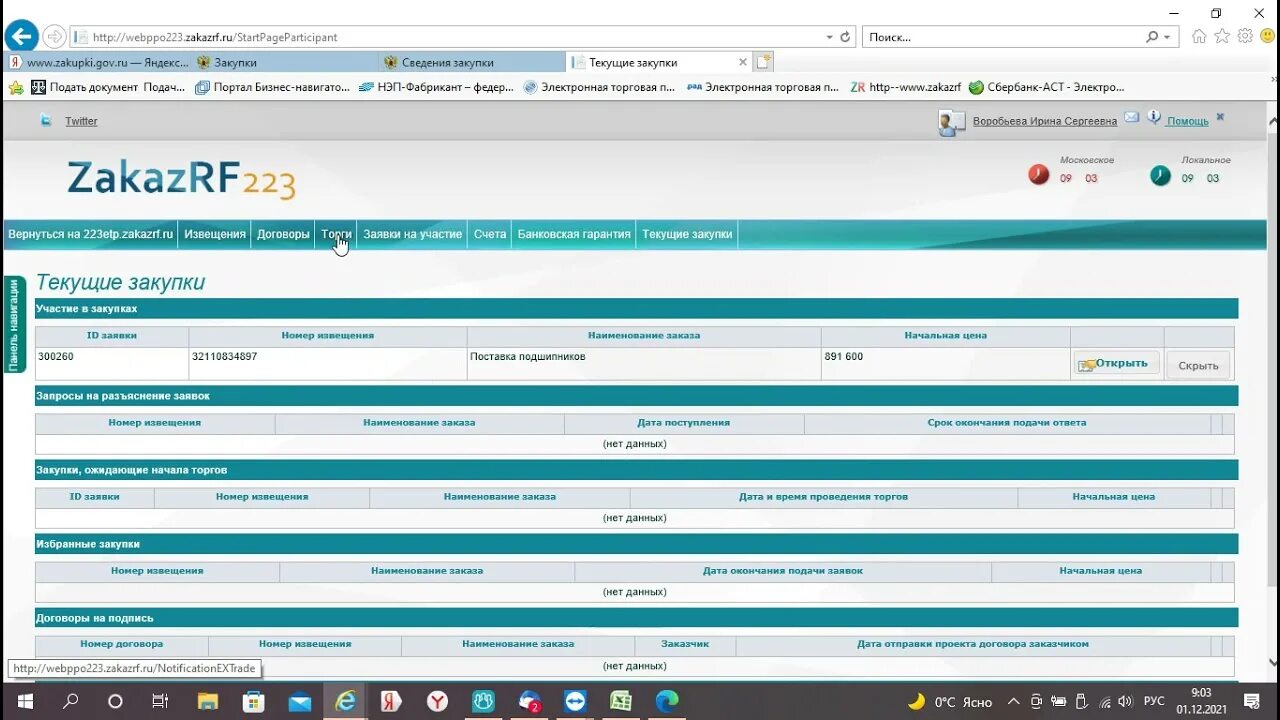Open Favorites star icon in browser toolbar
Image resolution: width=1280 pixels, height=720 pixels.
click(1222, 36)
